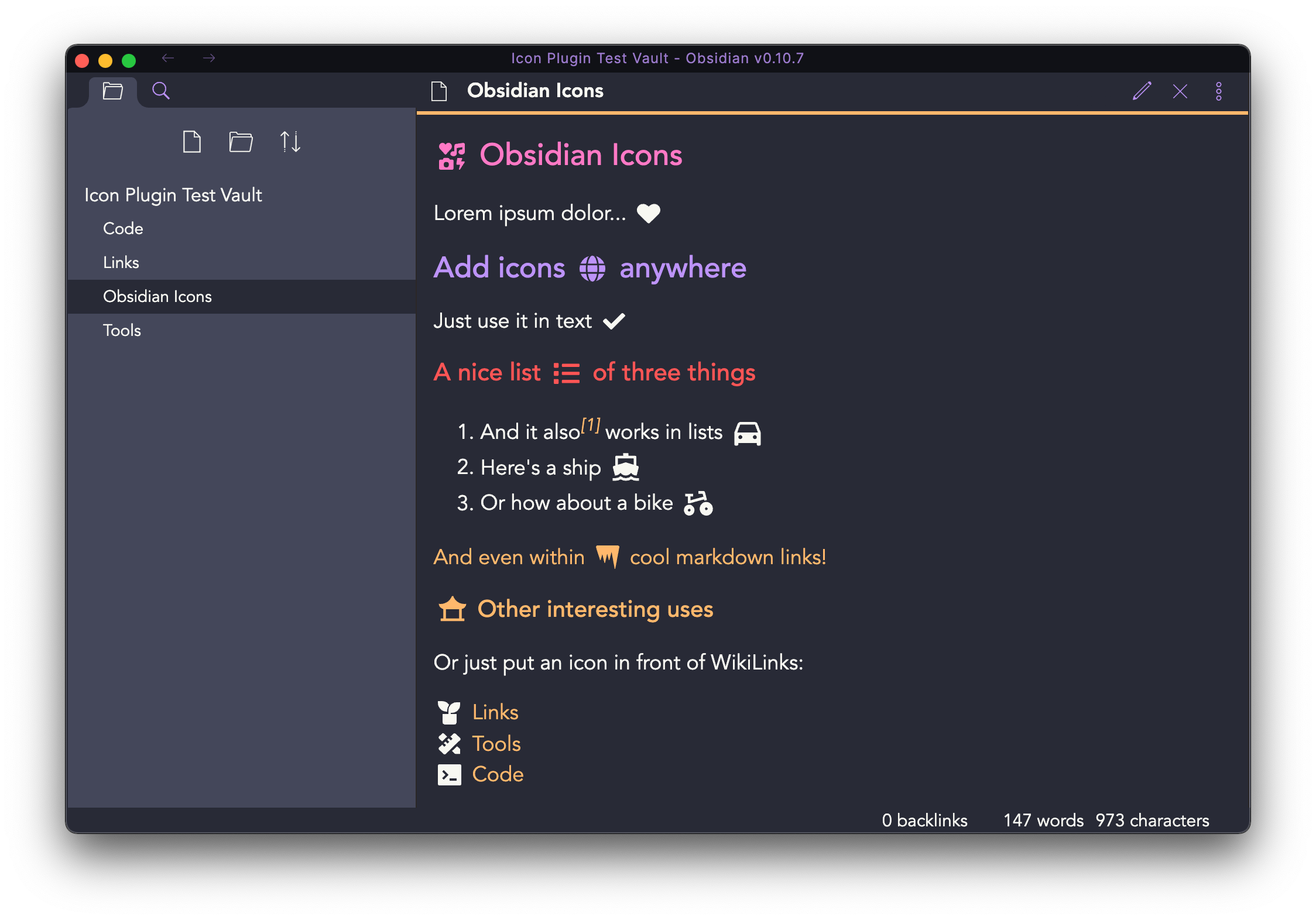Navigate forward with right arrow
This screenshot has height=920, width=1316.
[x=209, y=58]
